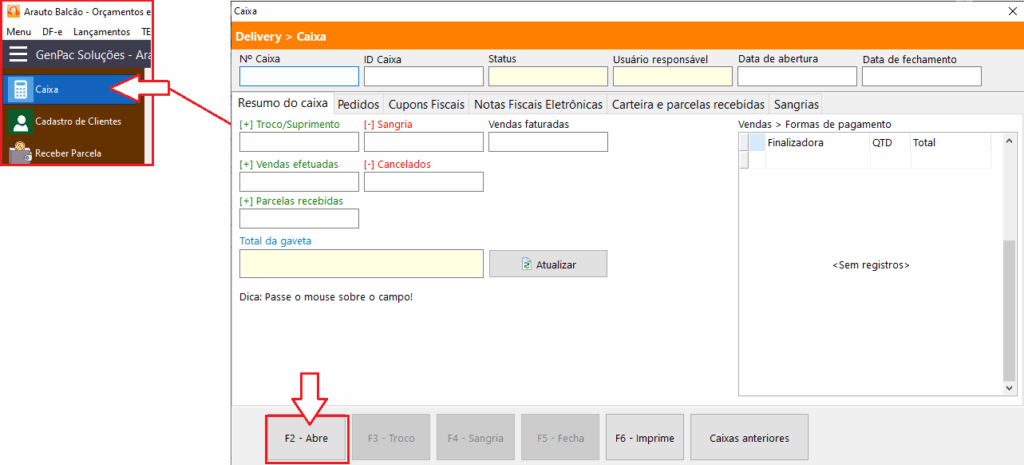The height and width of the screenshot is (465, 1024).
Task: Switch to the Pedidos tab
Action: pyautogui.click(x=357, y=104)
